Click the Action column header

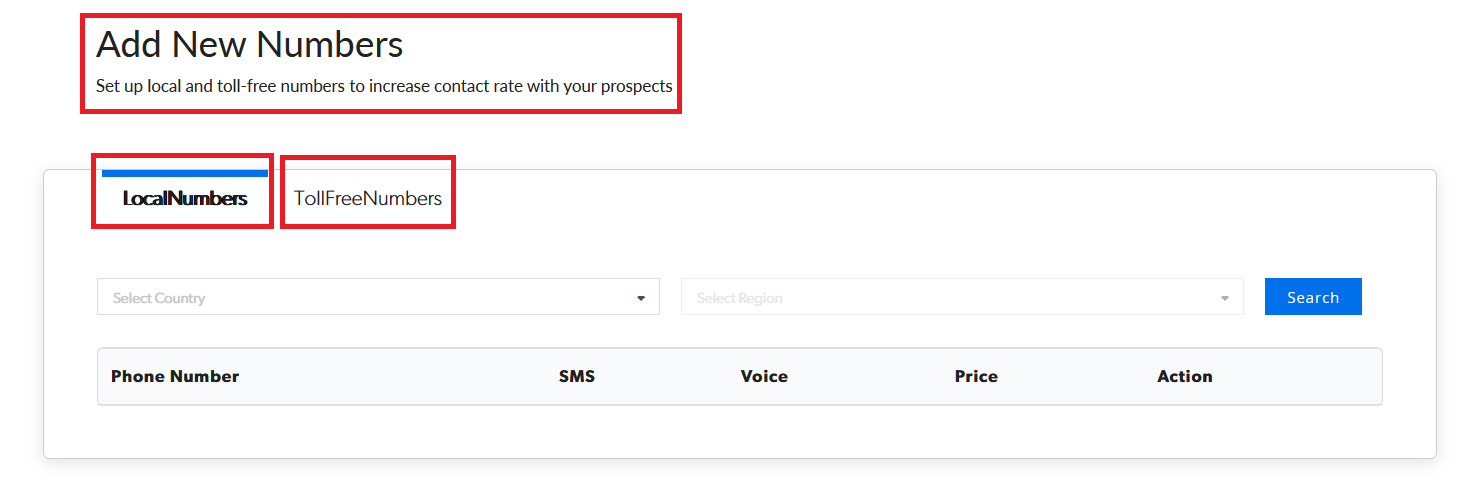point(1184,376)
